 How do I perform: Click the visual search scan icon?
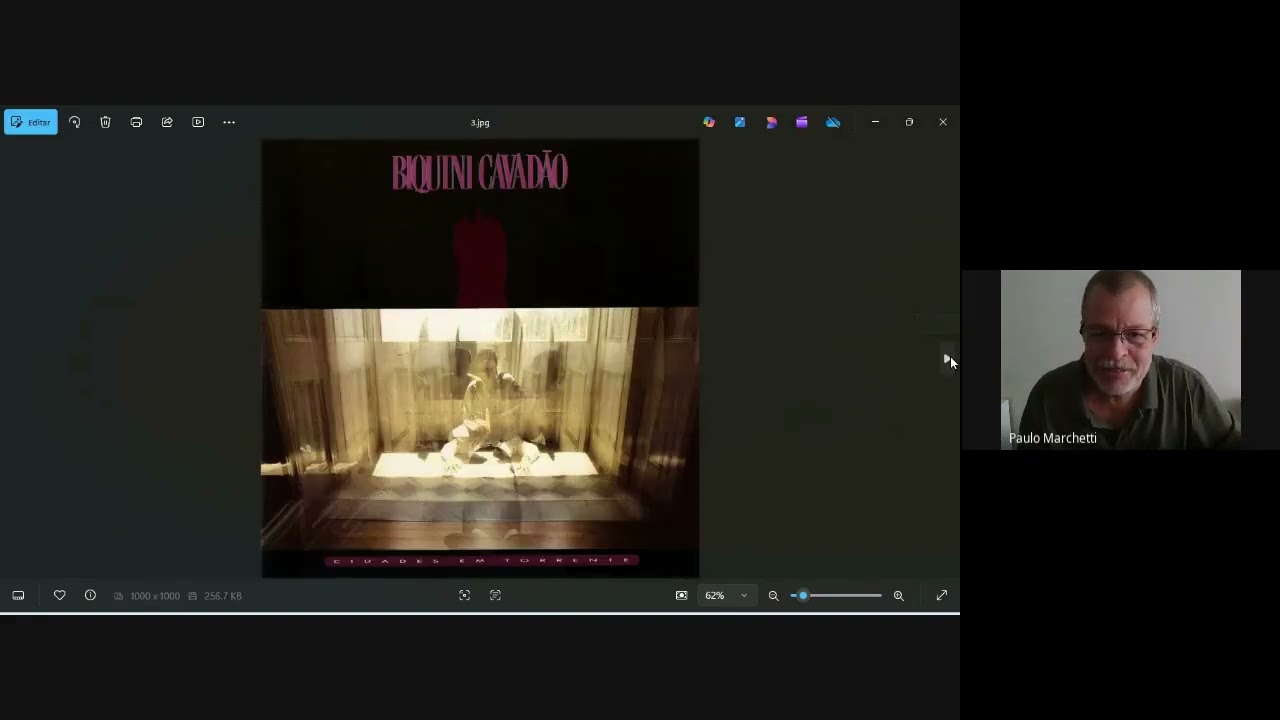point(464,595)
